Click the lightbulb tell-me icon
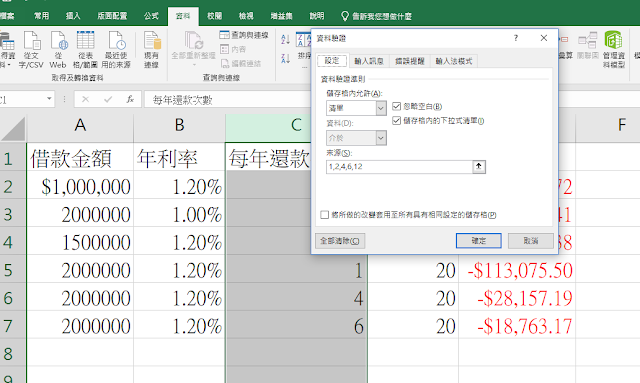Screen dimensions: 640x383 tap(345, 16)
